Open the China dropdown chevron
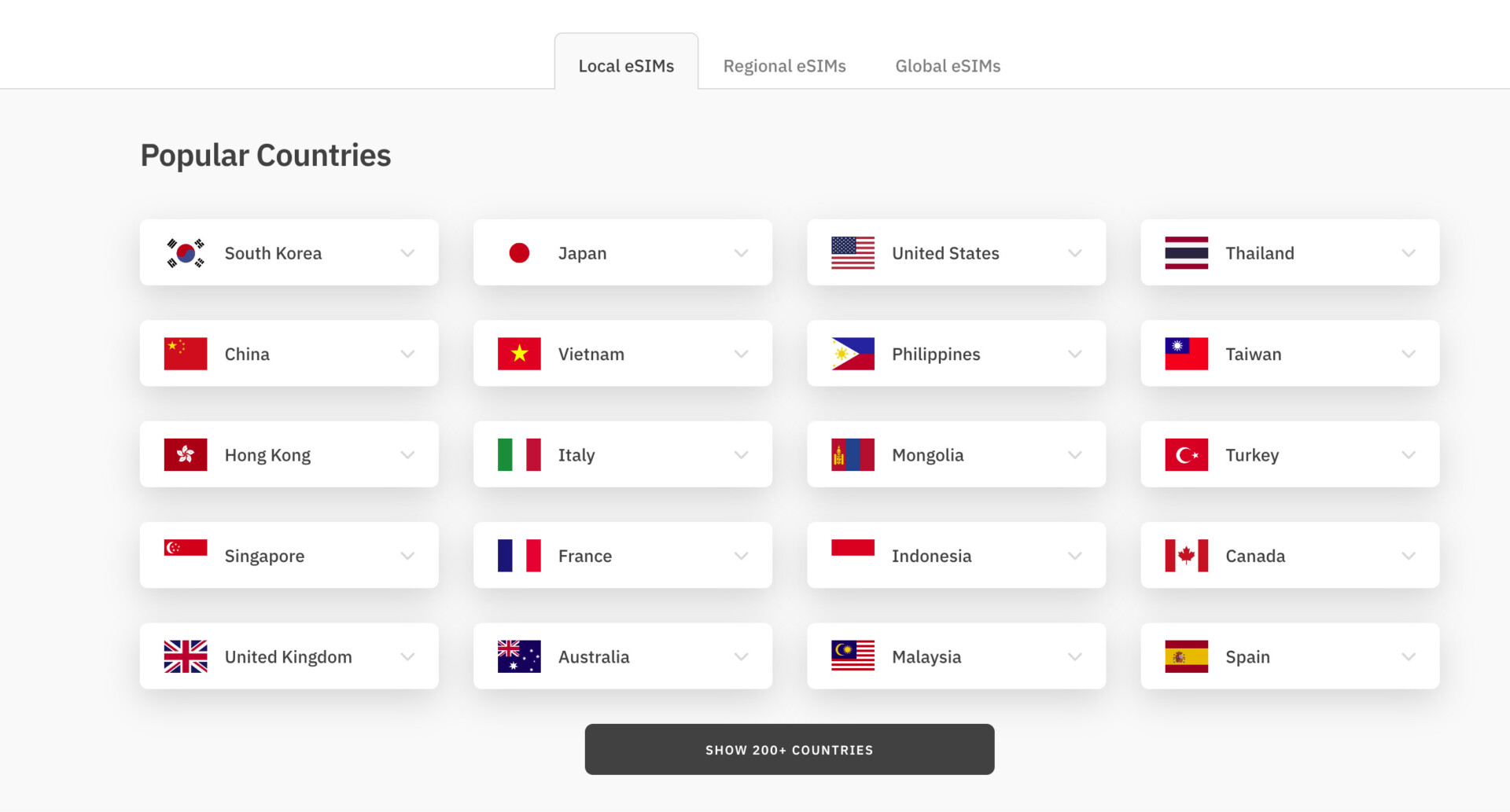 (407, 354)
